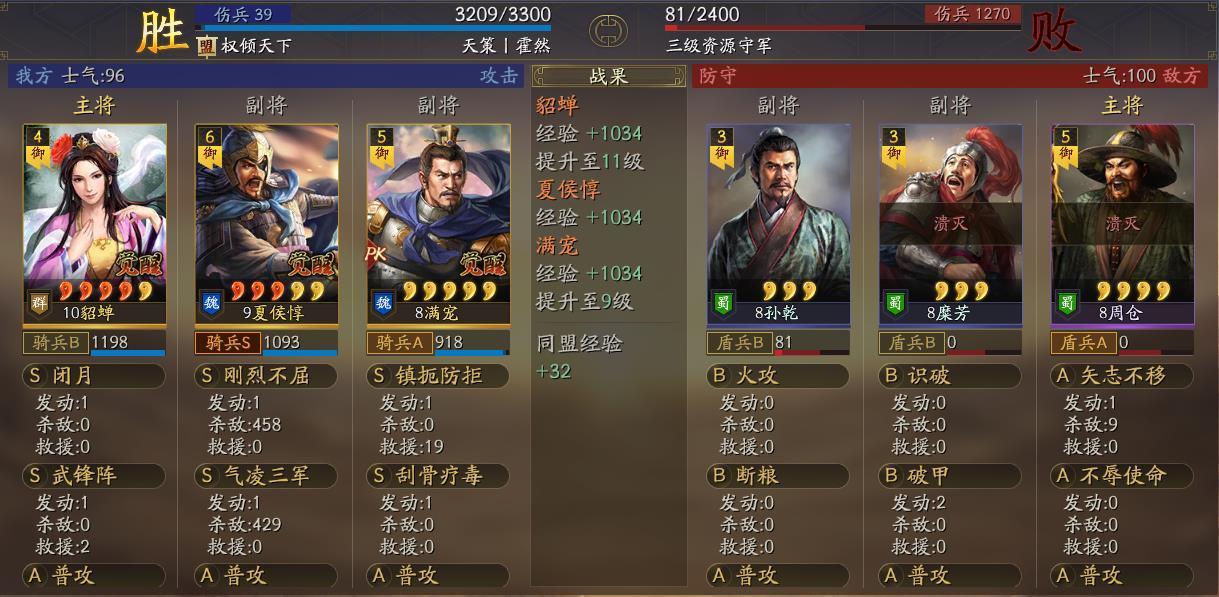Click the center coin emblem icon

point(606,31)
